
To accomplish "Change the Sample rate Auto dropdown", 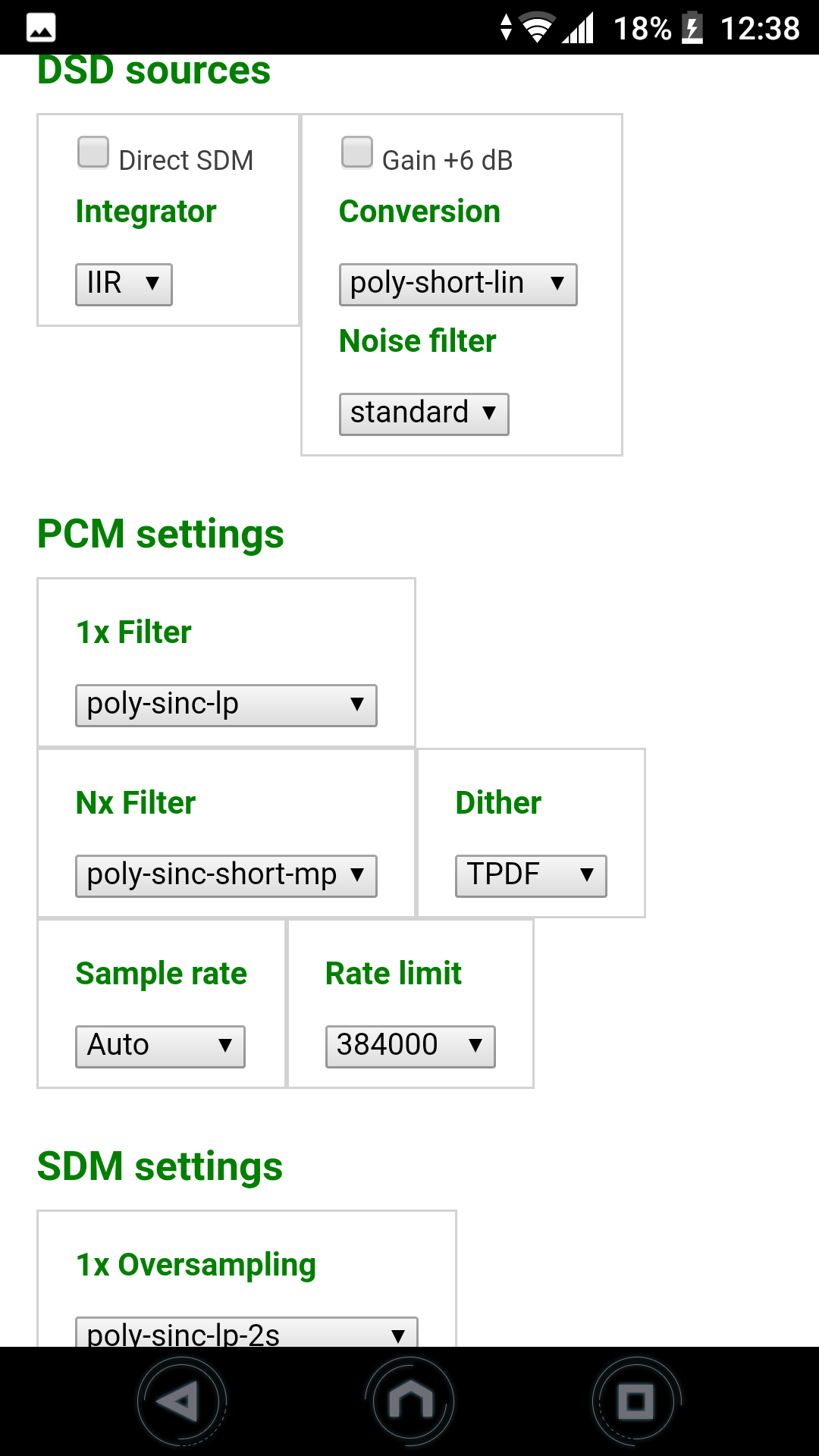I will (x=160, y=1046).
